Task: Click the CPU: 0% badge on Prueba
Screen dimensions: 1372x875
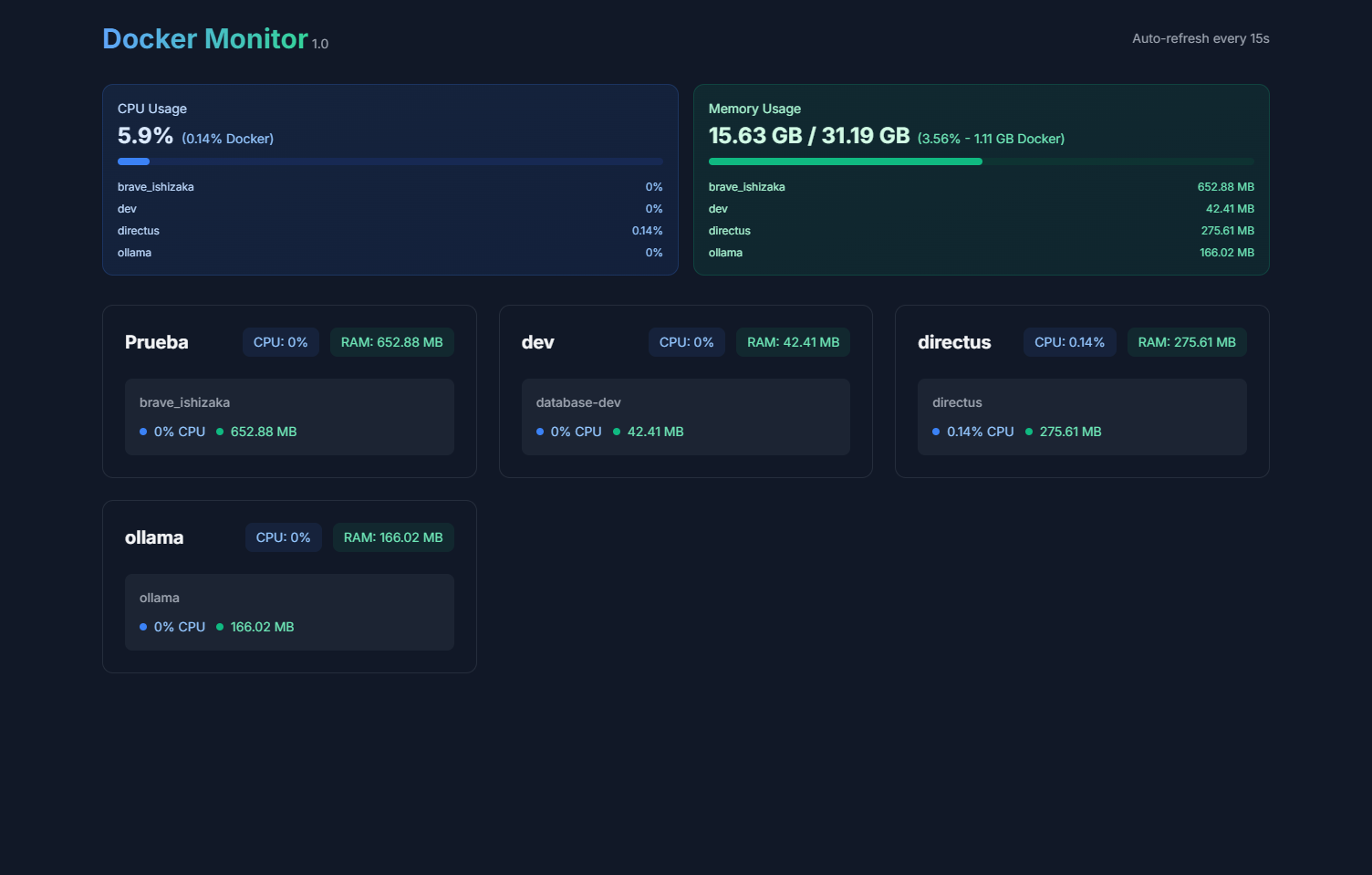Action: click(x=281, y=342)
